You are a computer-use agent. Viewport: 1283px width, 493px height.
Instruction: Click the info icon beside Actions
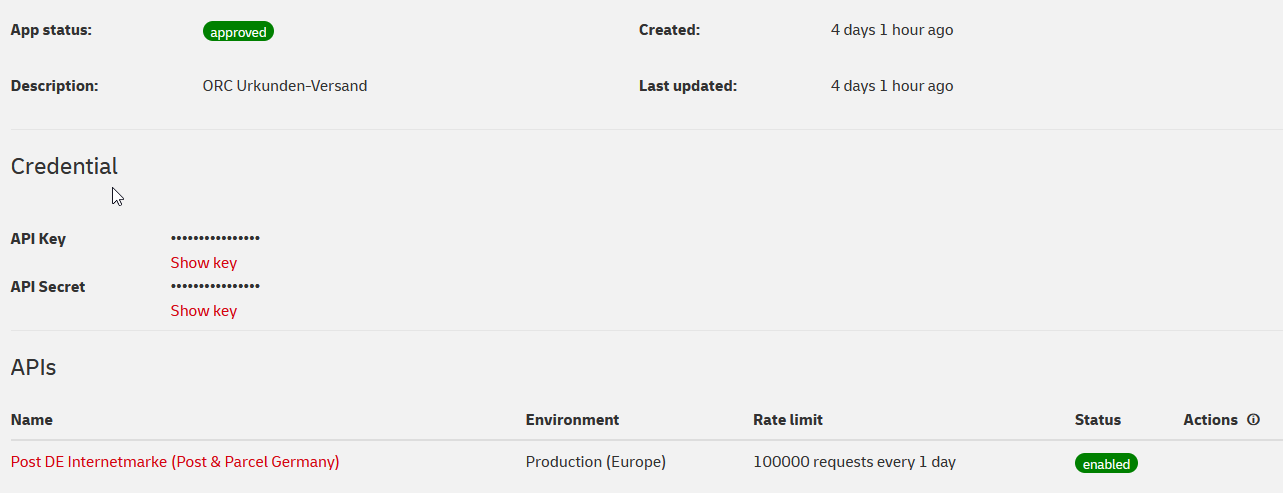coord(1253,420)
